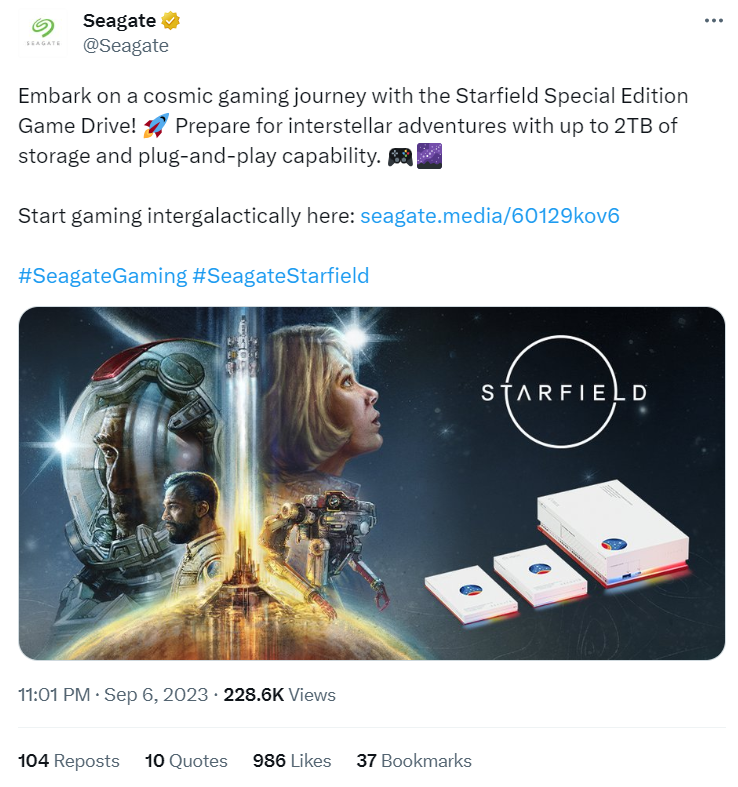Click the 37 Bookmarks count
Image resolution: width=738 pixels, height=787 pixels.
(x=414, y=761)
